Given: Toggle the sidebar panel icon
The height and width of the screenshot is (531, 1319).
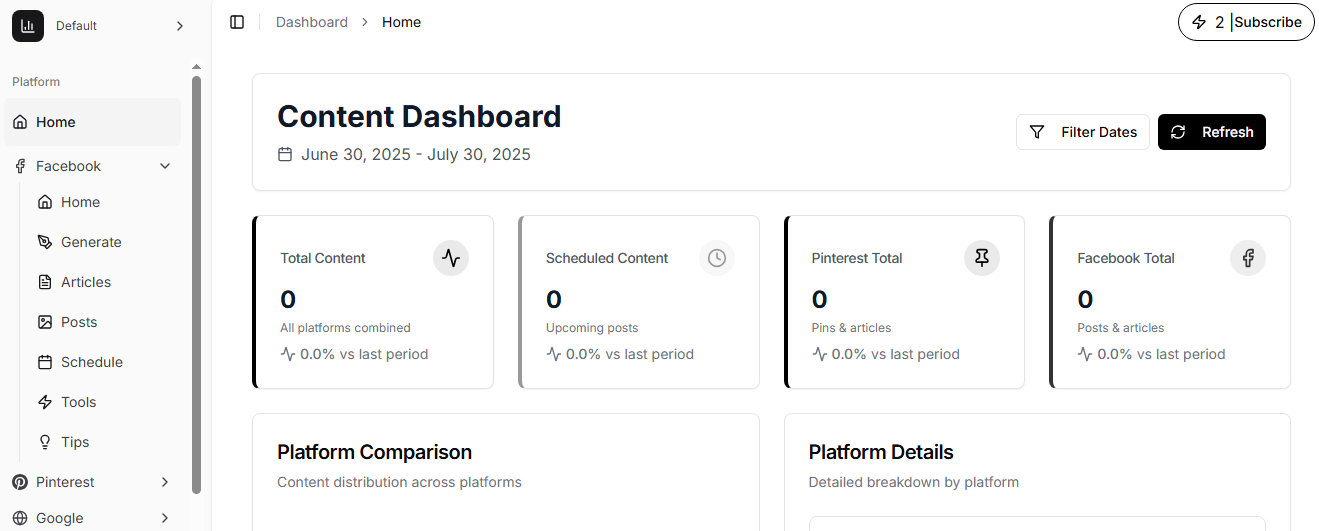Looking at the screenshot, I should click(237, 22).
